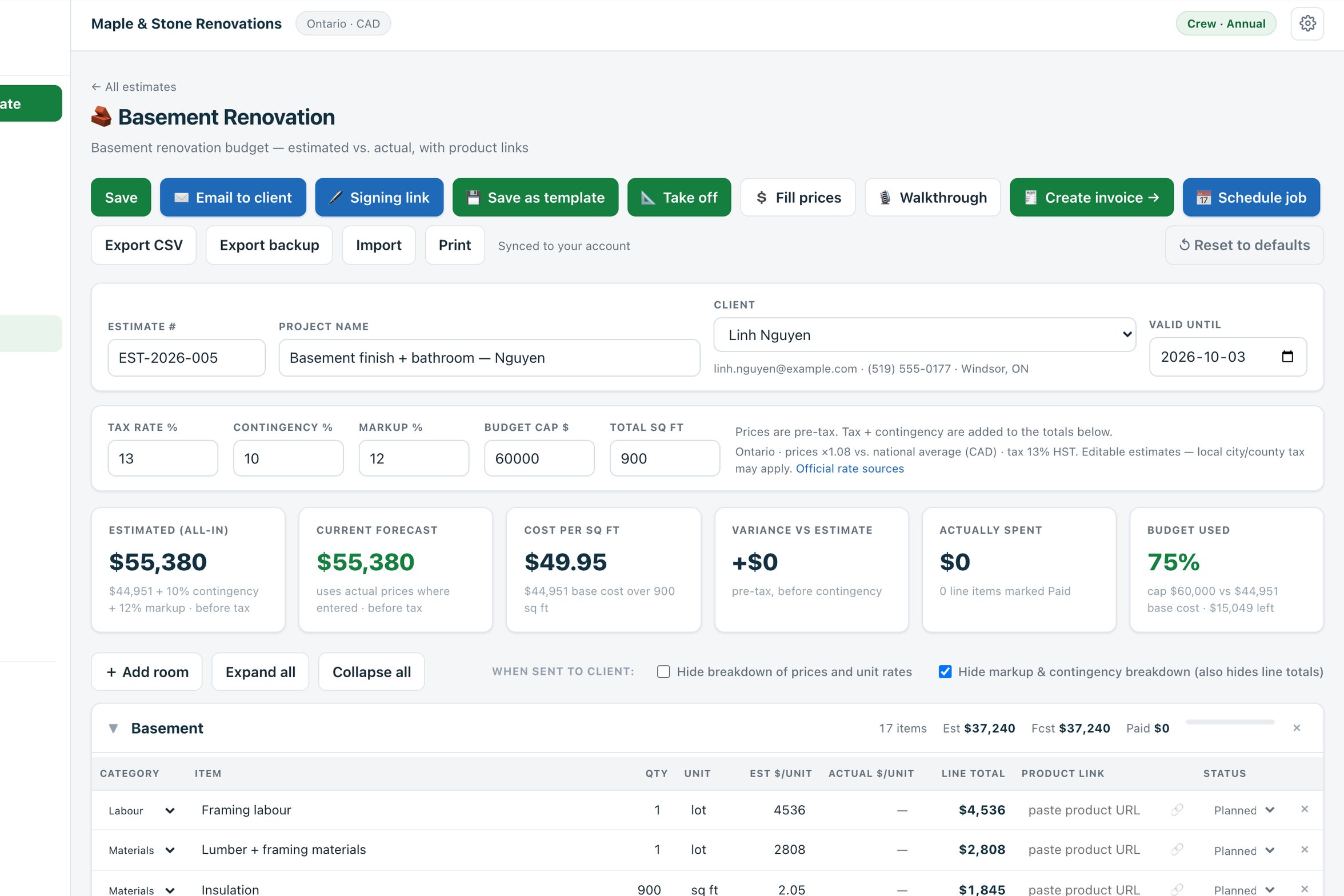1344x896 pixels.
Task: Open status dropdown for Lumber + framing materials
Action: point(1243,850)
